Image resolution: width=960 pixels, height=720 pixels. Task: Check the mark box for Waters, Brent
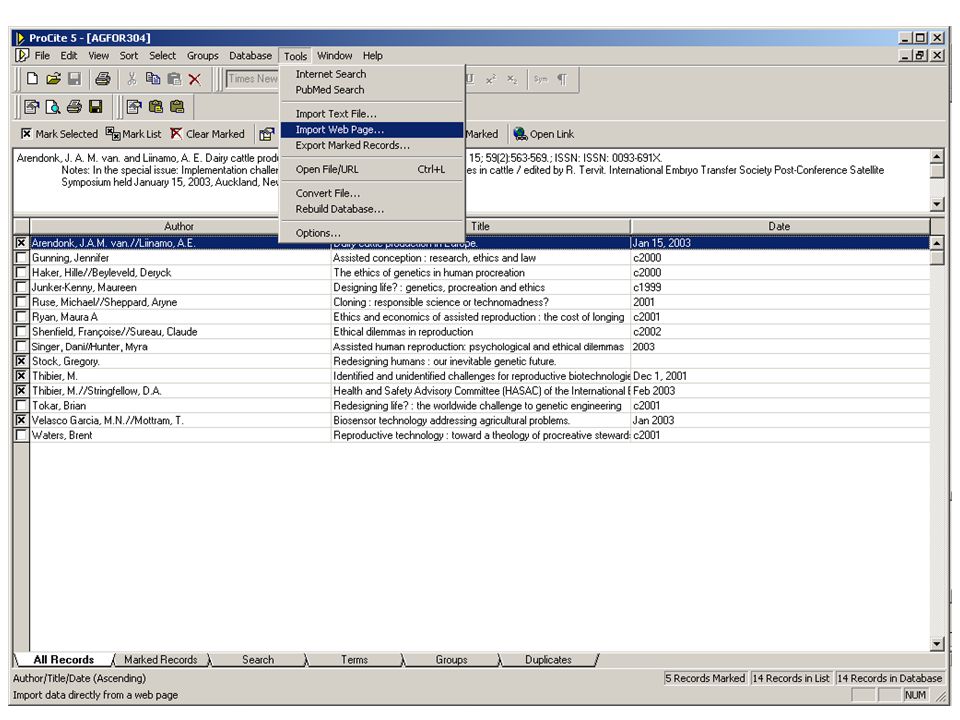(x=21, y=435)
